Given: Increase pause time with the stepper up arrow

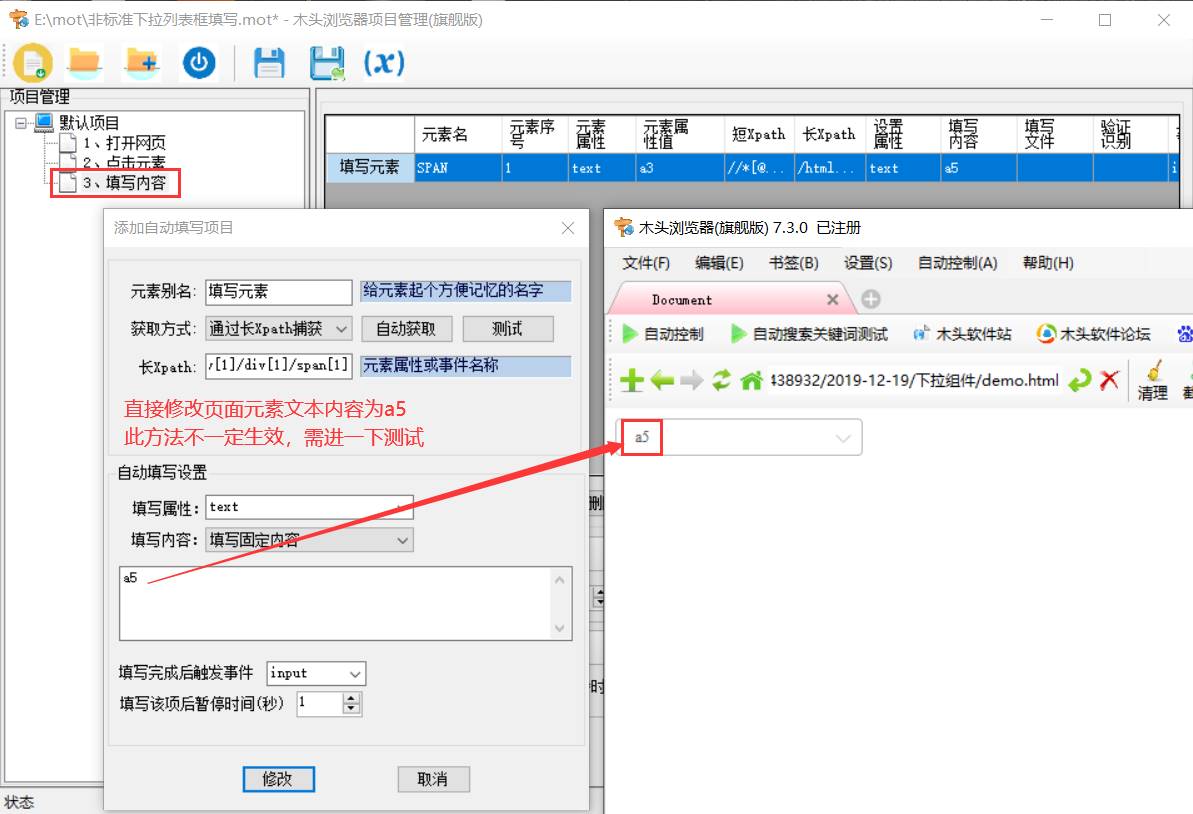Looking at the screenshot, I should click(x=354, y=699).
